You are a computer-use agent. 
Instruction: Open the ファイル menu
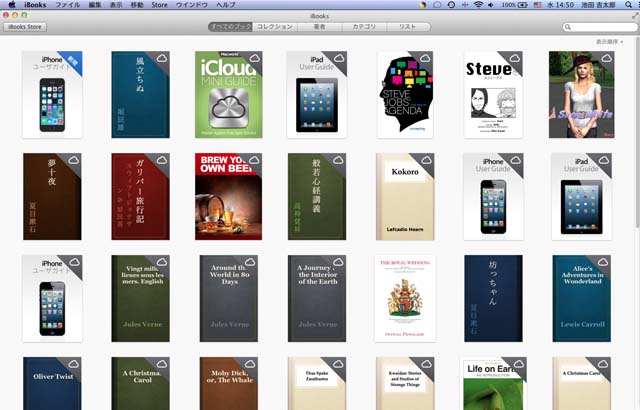(67, 5)
